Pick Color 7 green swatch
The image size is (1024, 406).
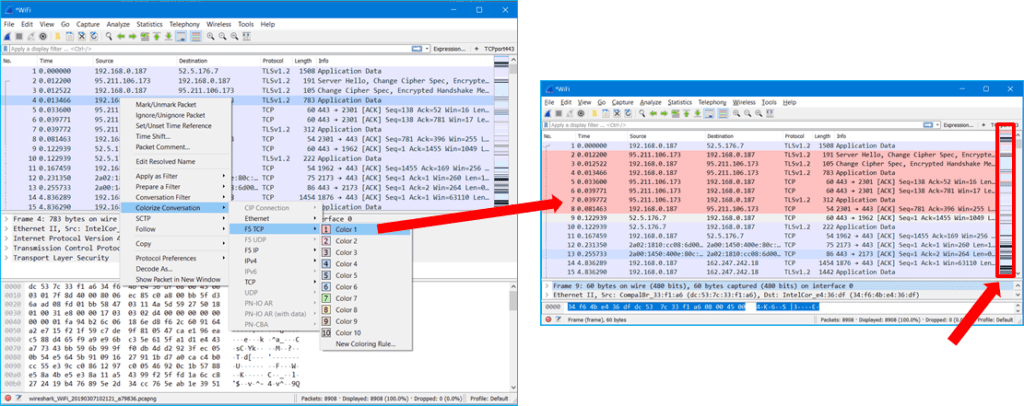click(x=327, y=298)
